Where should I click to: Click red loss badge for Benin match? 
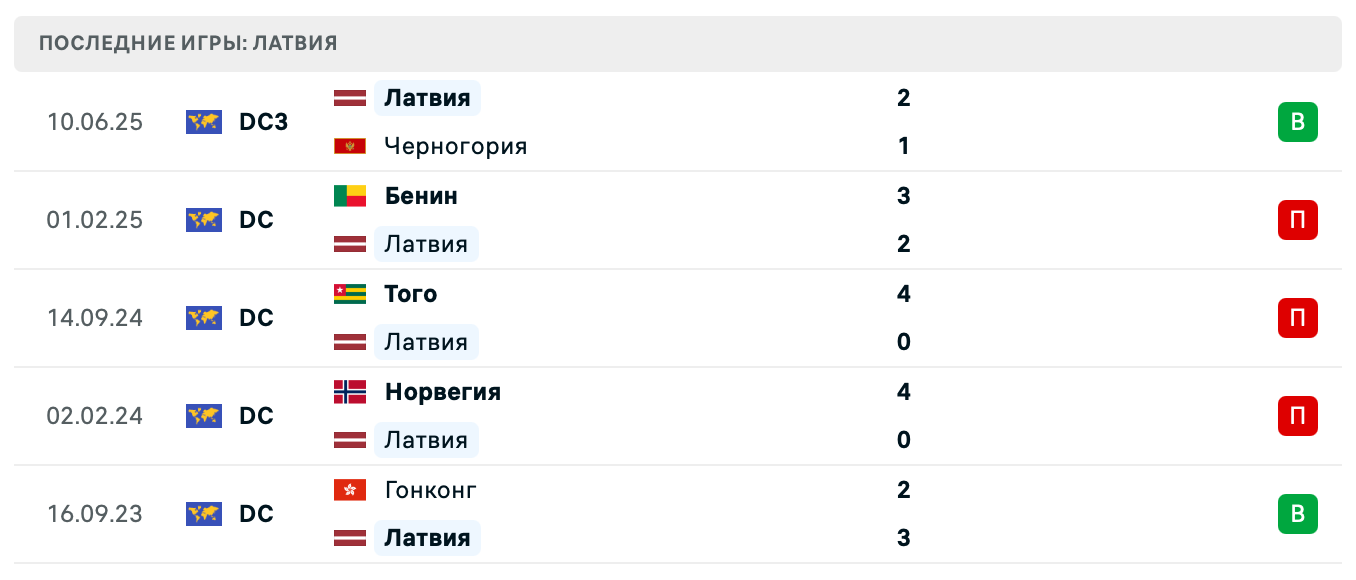coord(1297,220)
